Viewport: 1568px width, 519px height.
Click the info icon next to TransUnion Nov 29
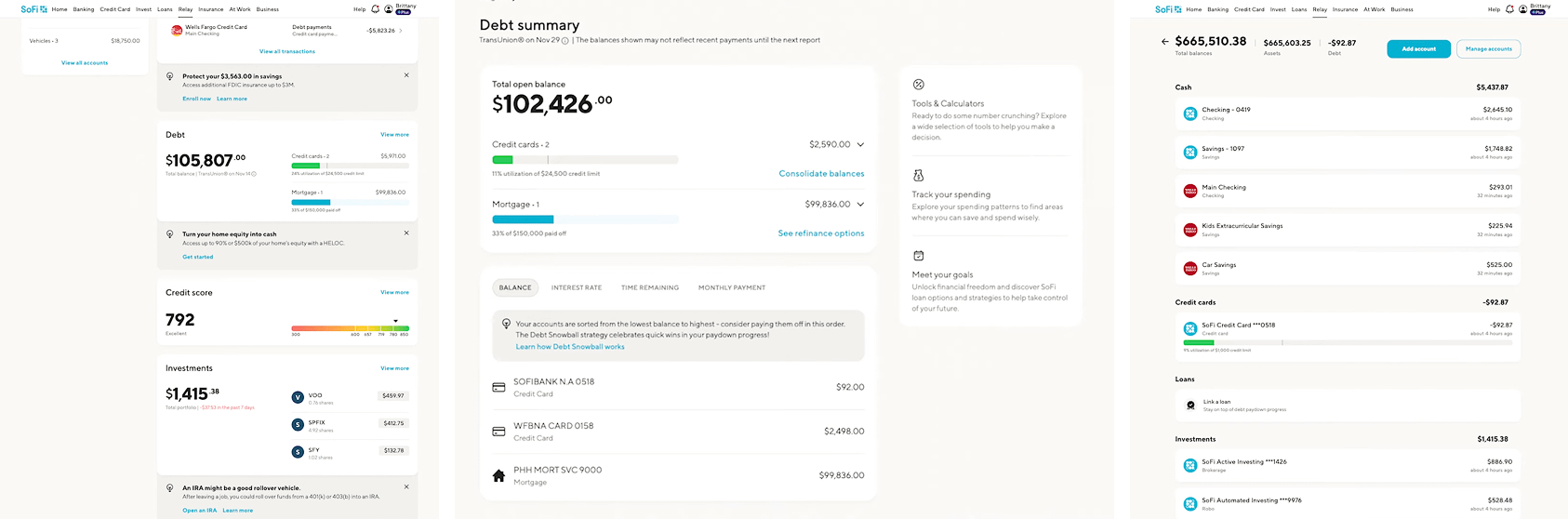[x=565, y=40]
